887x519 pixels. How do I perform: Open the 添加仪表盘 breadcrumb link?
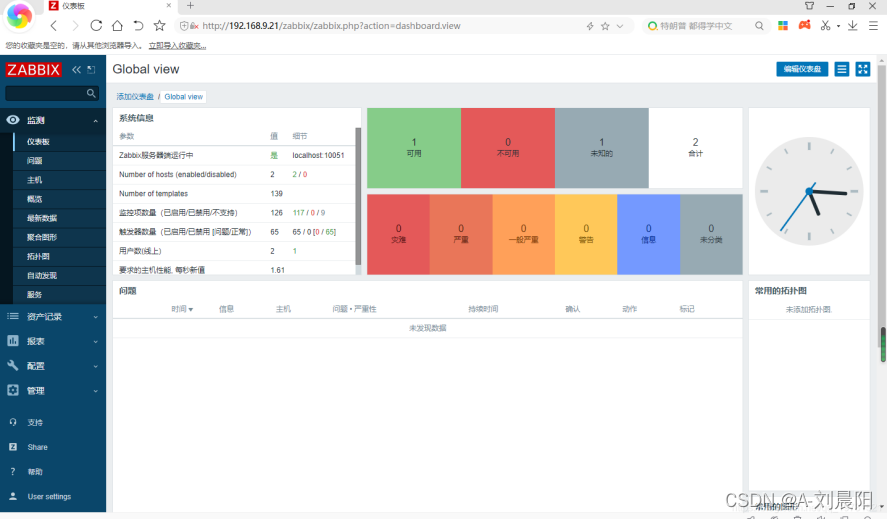[x=135, y=97]
